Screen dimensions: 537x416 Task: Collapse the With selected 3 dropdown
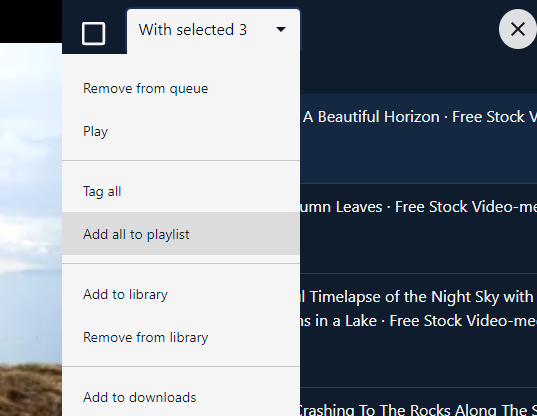click(213, 30)
